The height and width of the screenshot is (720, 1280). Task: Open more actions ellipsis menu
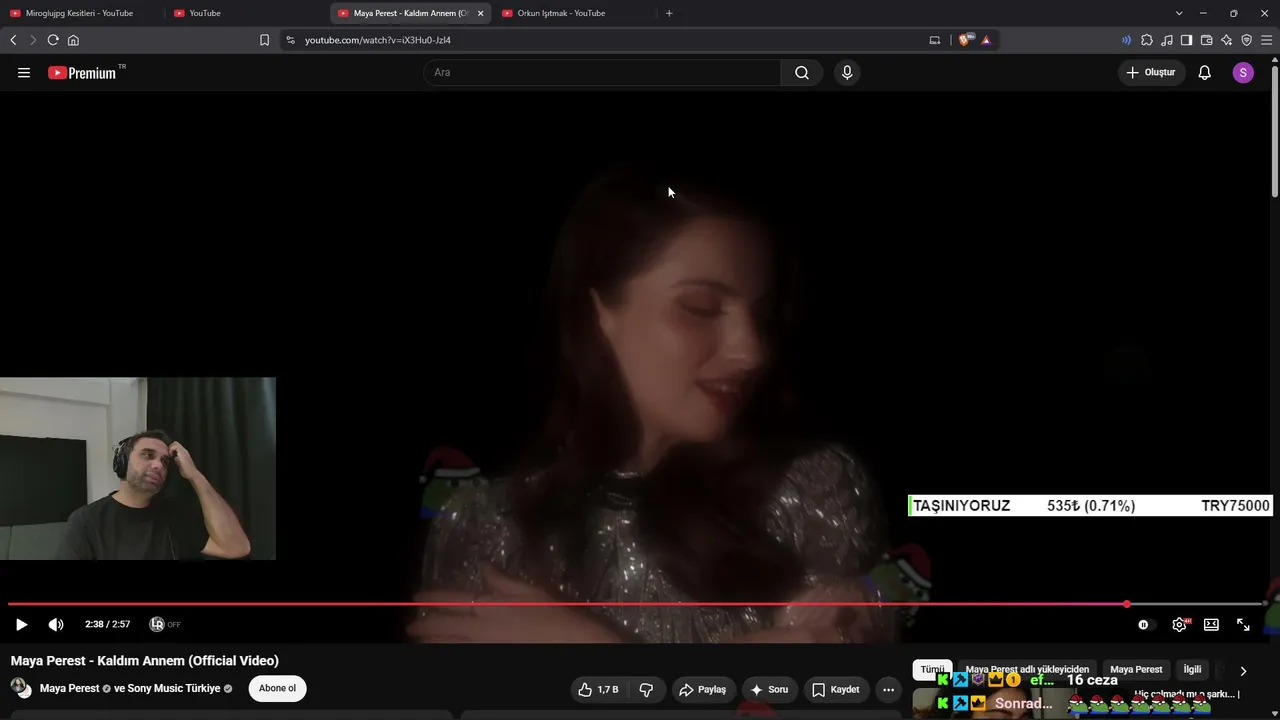(888, 689)
